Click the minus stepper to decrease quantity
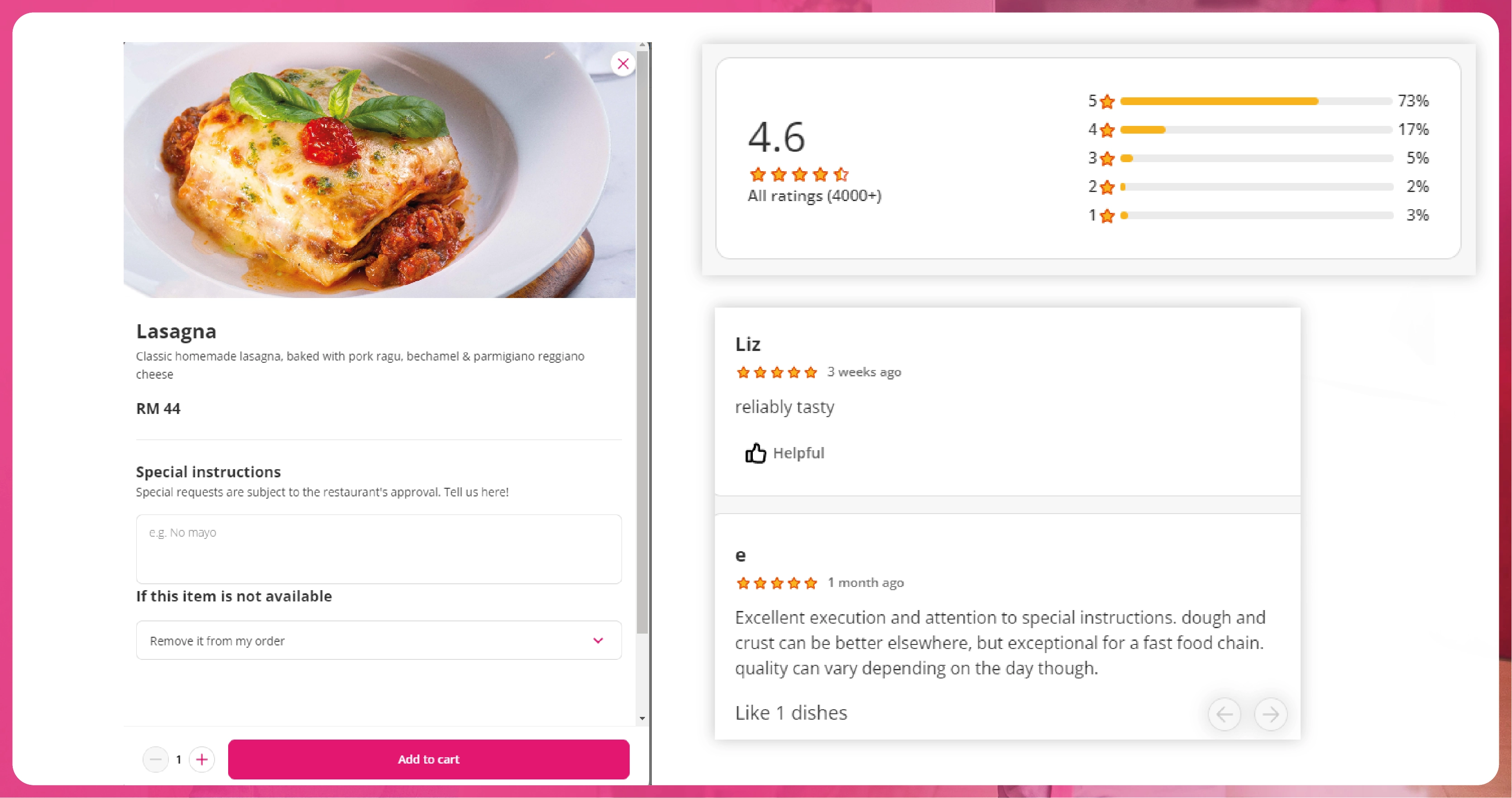The height and width of the screenshot is (798, 1512). [155, 758]
